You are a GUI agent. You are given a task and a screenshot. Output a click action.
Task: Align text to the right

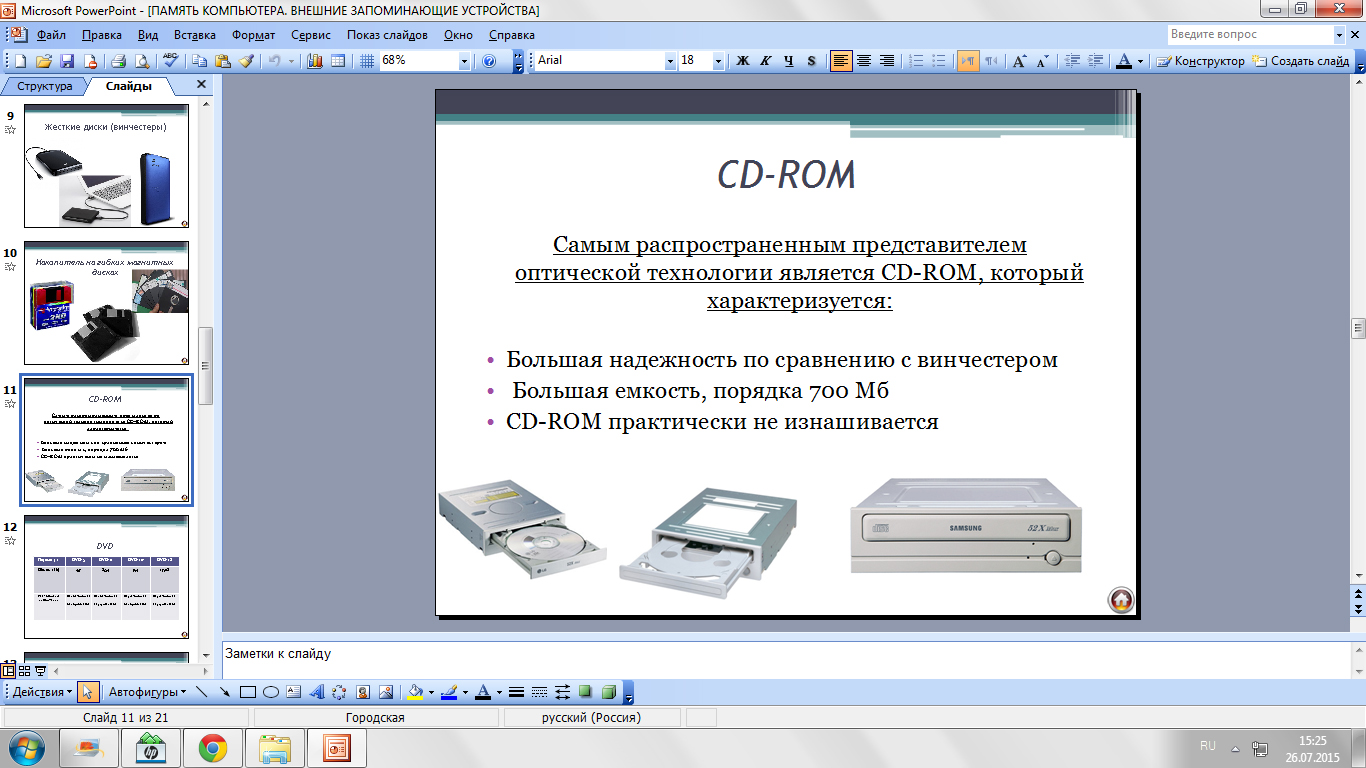click(x=887, y=61)
